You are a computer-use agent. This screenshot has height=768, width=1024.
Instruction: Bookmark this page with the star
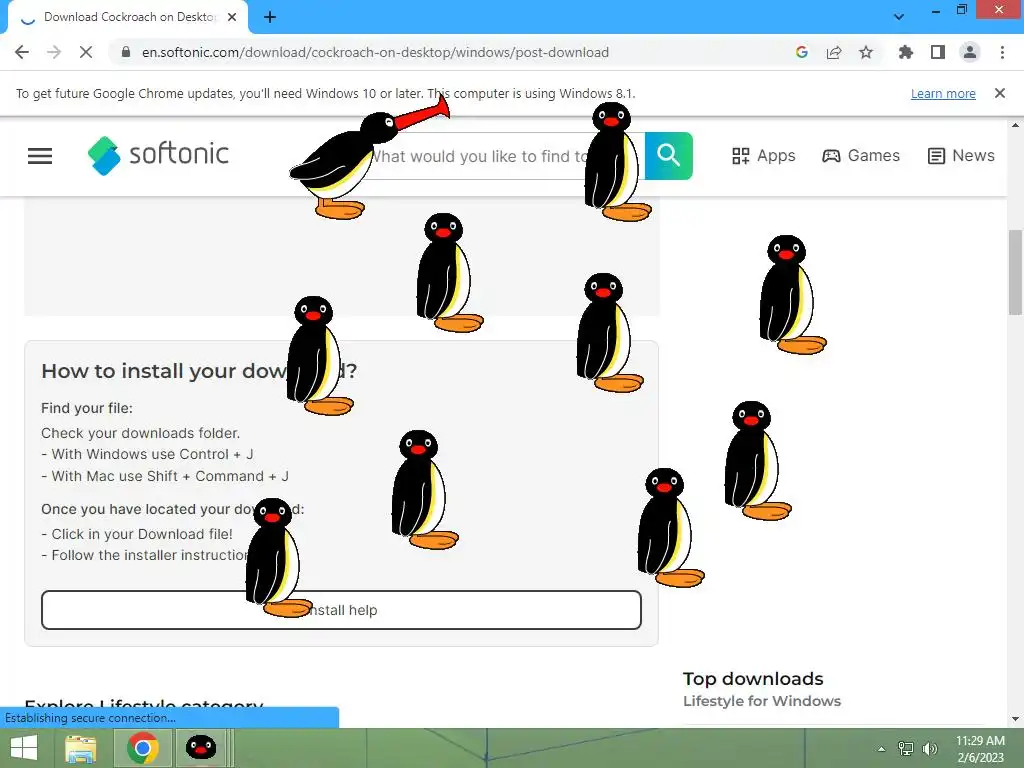[866, 52]
